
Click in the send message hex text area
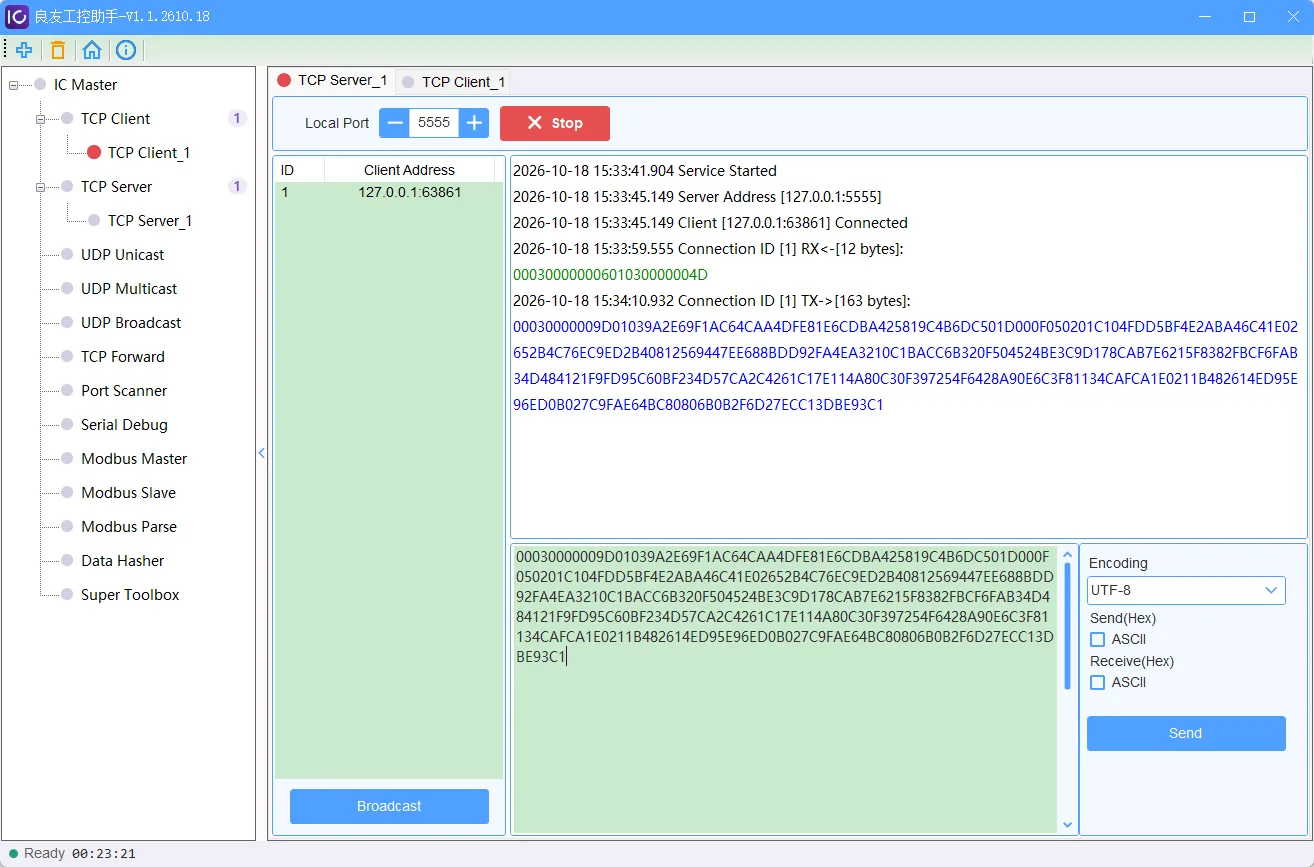click(x=785, y=689)
